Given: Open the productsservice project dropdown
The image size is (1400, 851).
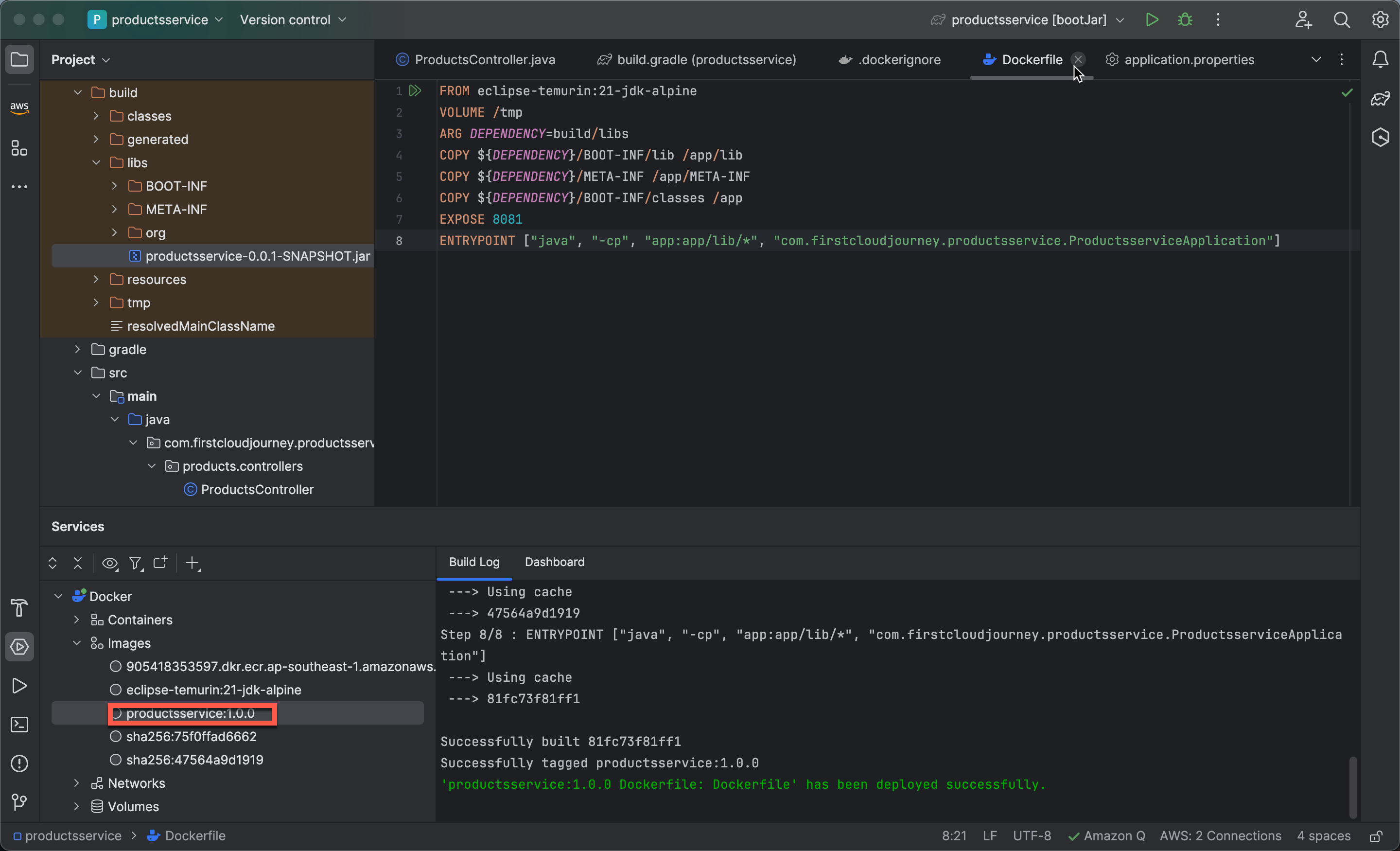Looking at the screenshot, I should pyautogui.click(x=156, y=20).
